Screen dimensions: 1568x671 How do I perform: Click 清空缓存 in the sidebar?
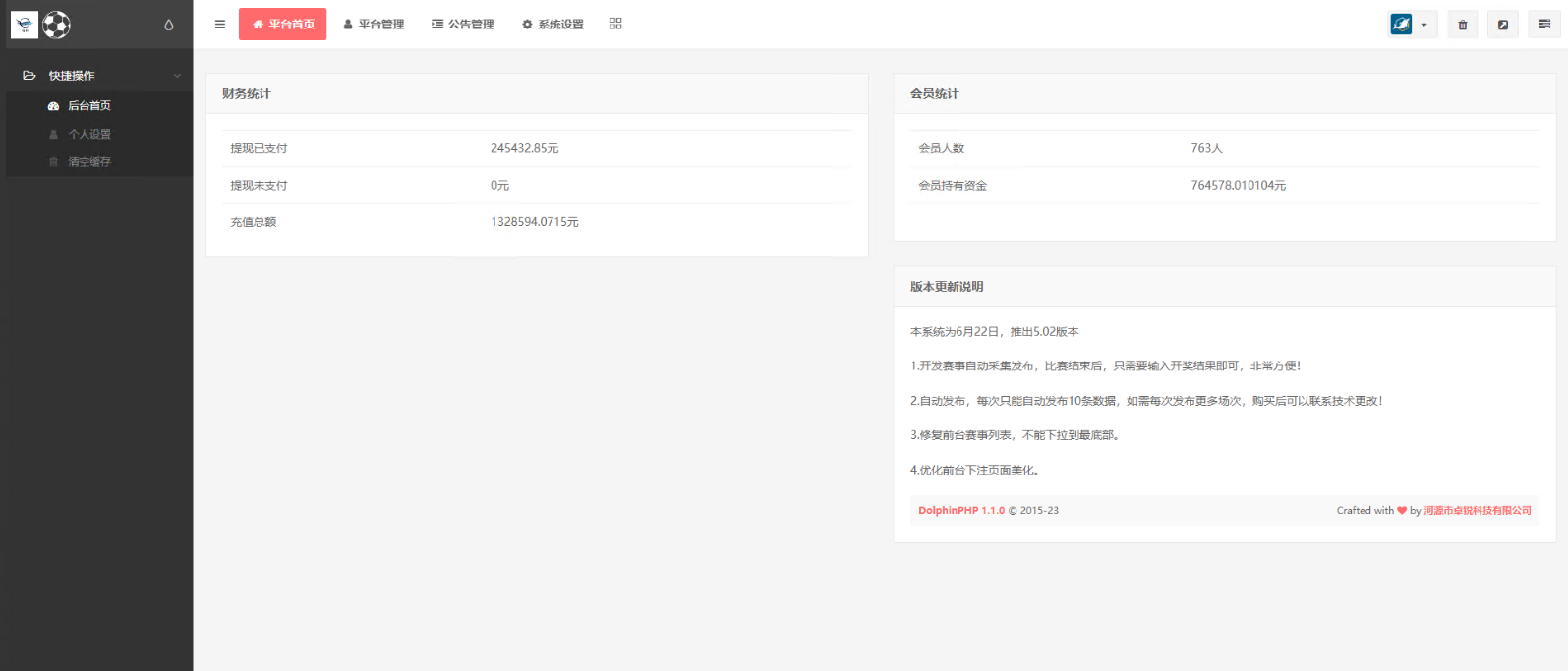[x=89, y=162]
